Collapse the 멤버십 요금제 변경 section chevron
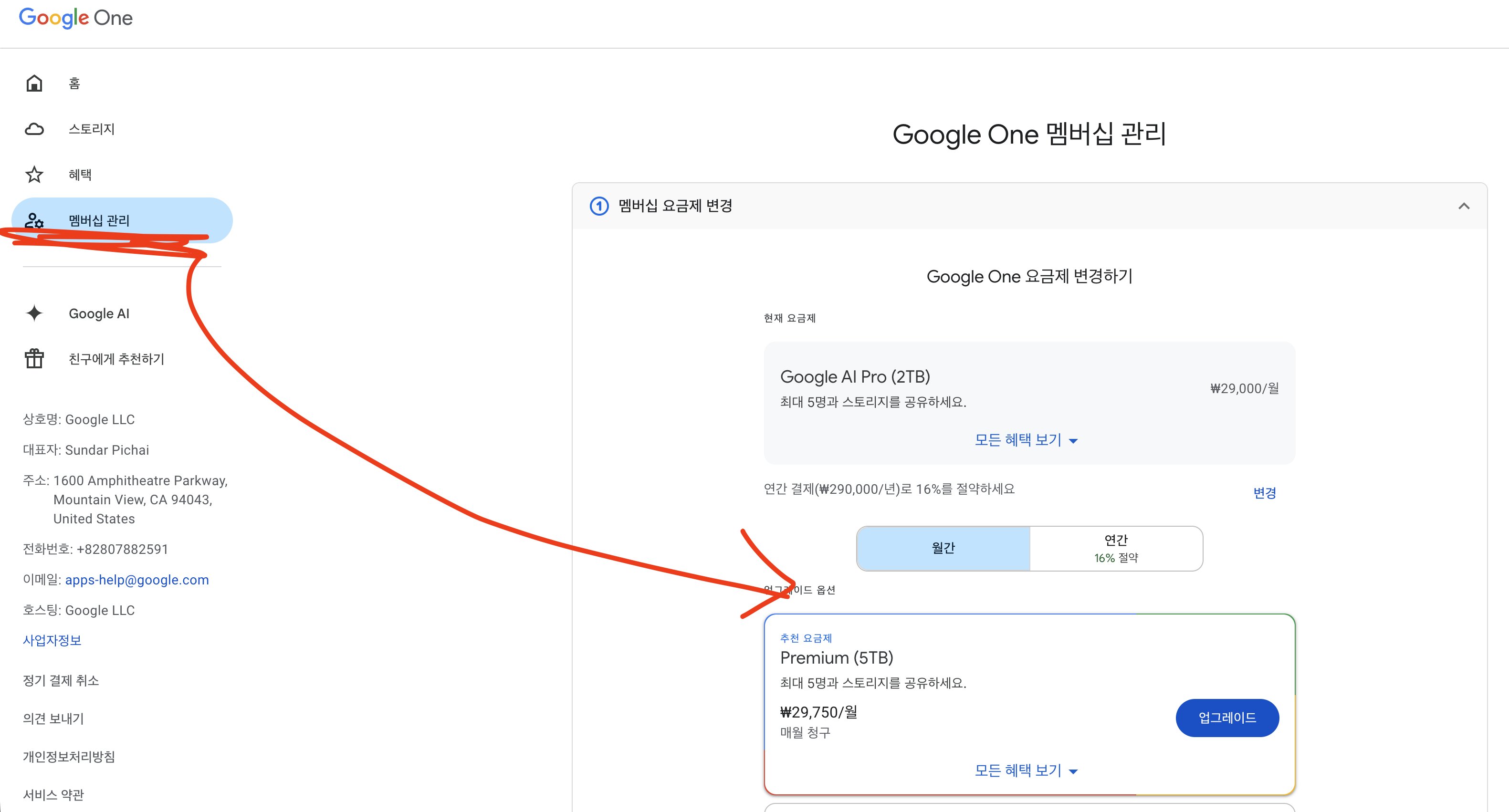This screenshot has height=812, width=1509. coord(1463,206)
